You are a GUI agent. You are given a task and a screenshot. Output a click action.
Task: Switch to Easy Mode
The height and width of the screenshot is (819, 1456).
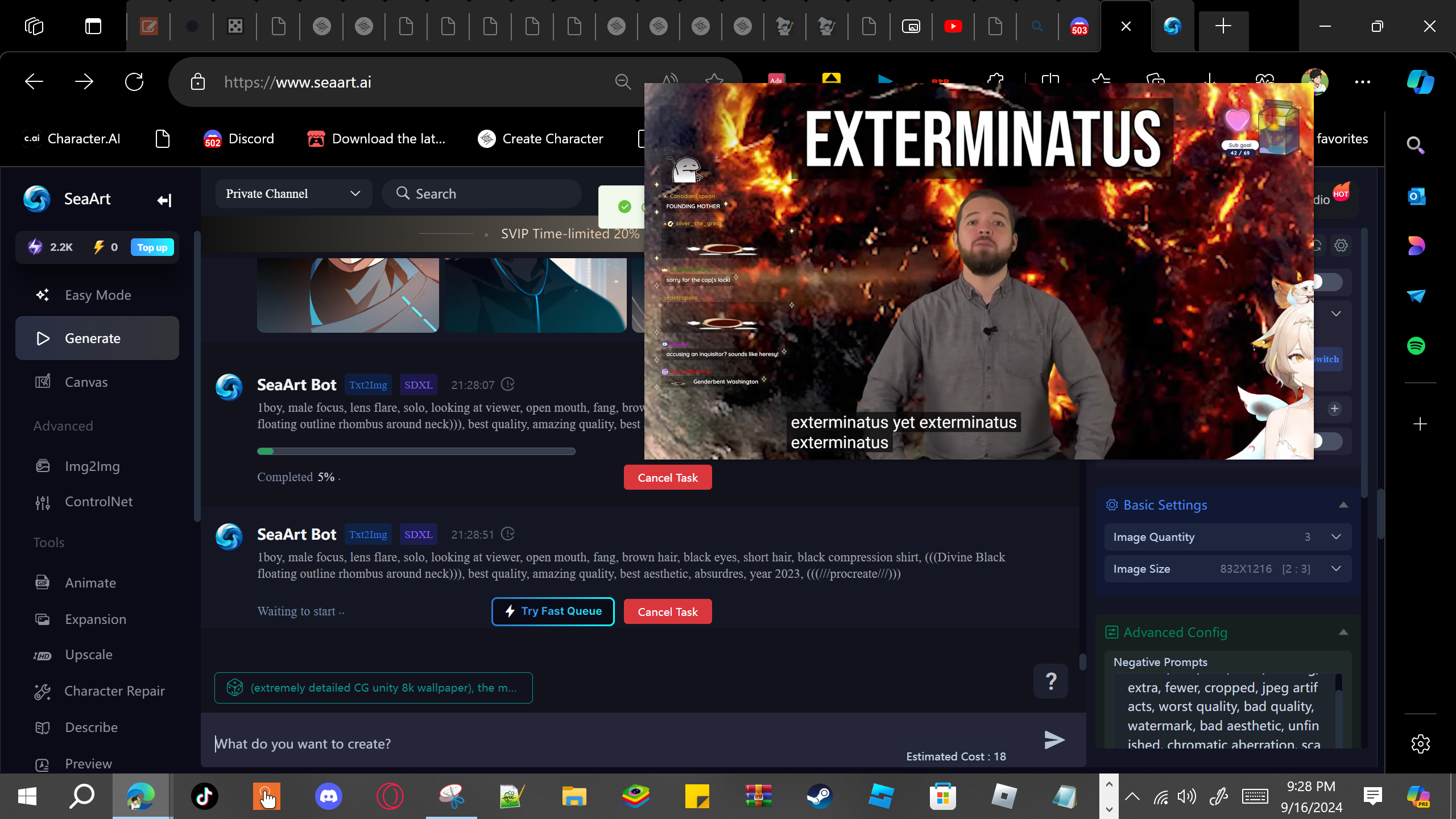click(97, 295)
